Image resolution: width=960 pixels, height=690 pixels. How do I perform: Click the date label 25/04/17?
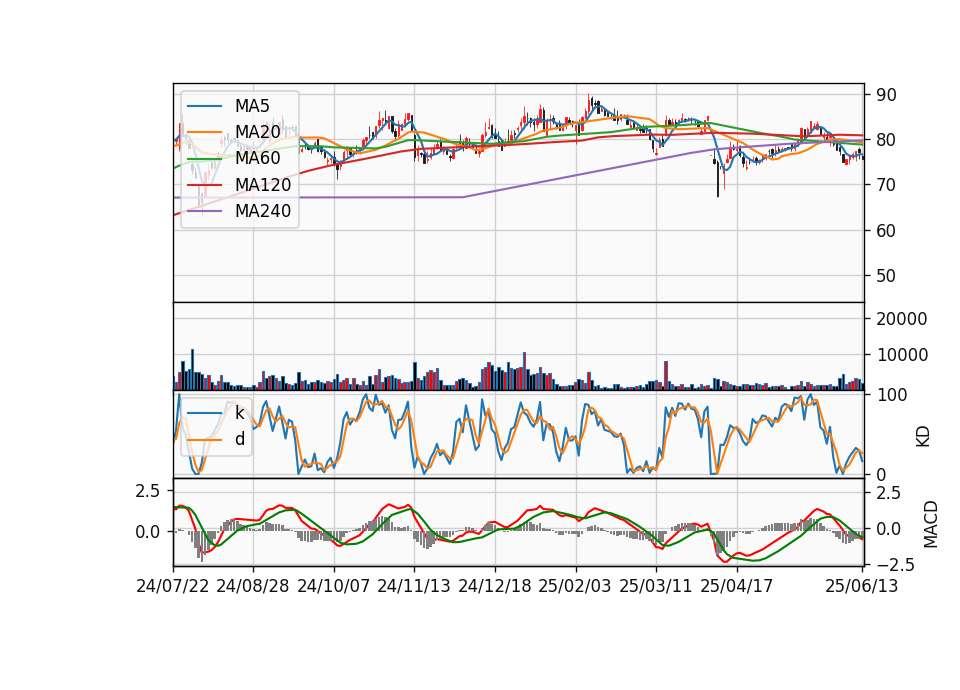coord(737,586)
